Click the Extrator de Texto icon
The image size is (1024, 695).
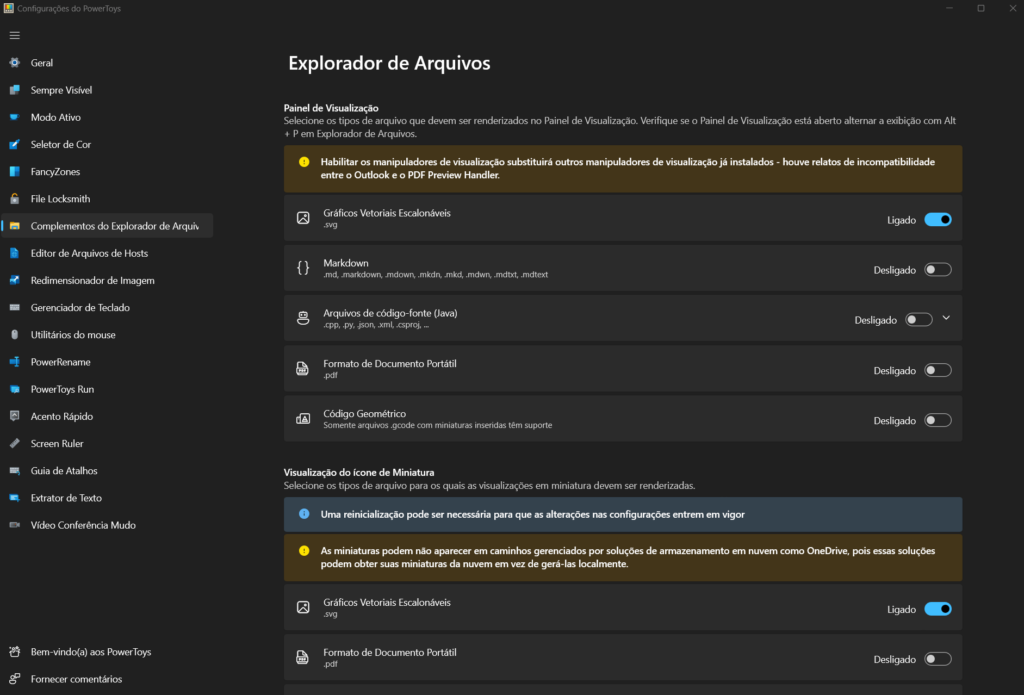[14, 498]
